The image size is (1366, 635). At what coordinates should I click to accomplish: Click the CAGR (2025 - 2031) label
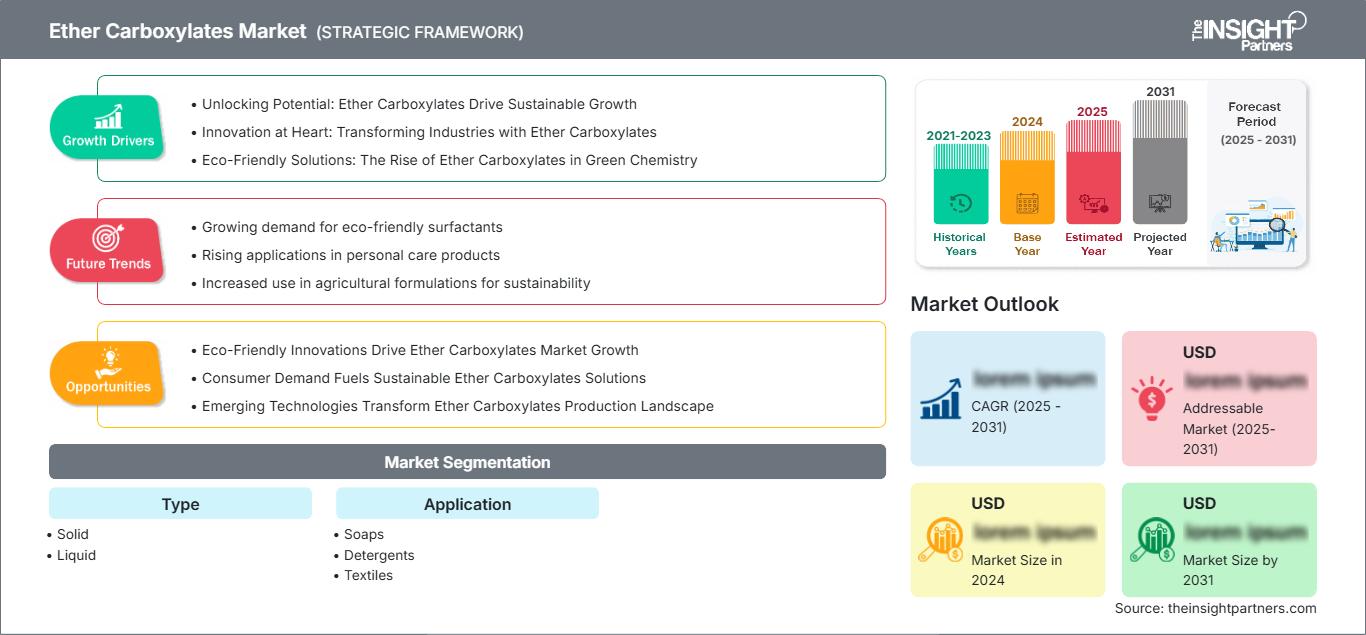1016,417
